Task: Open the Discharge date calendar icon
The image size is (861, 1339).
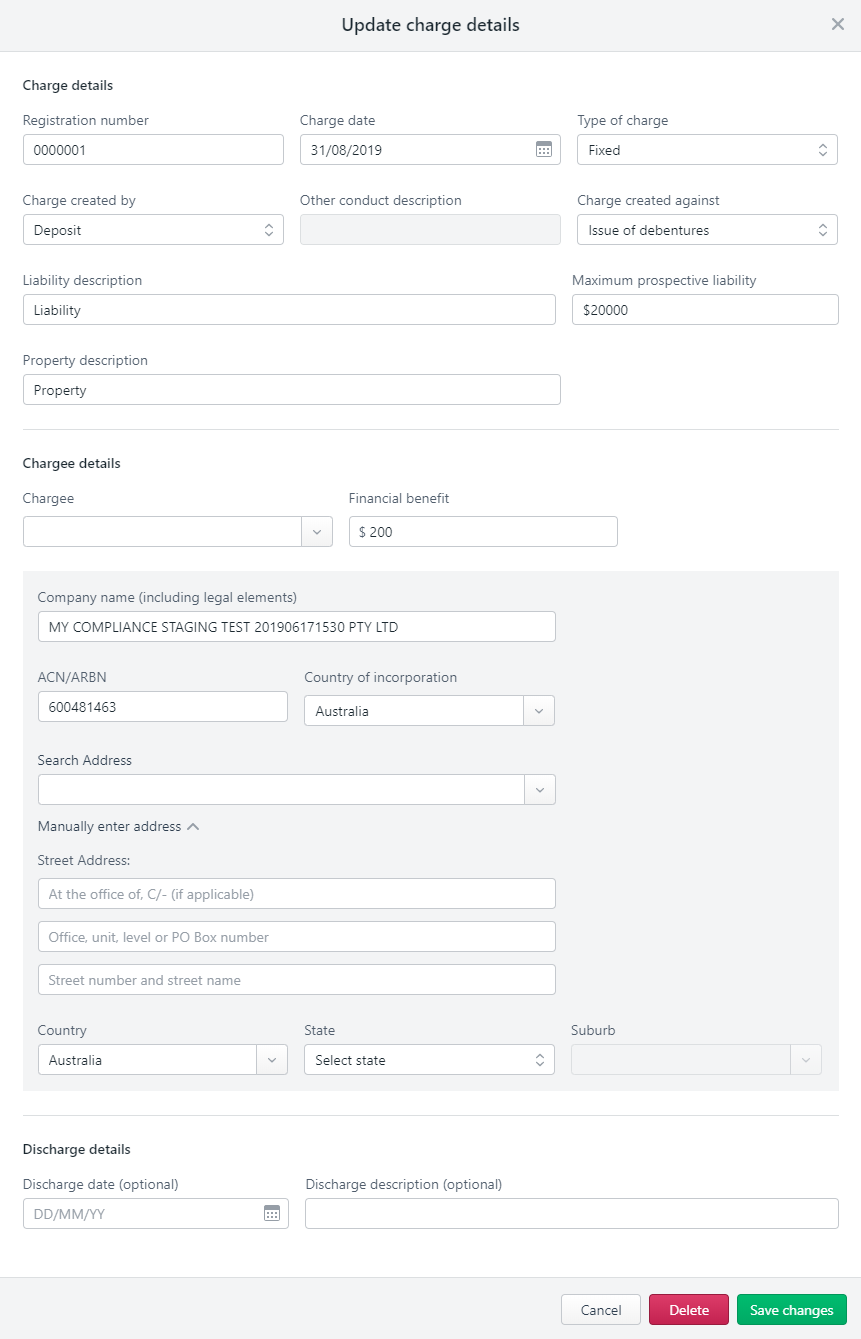Action: pyautogui.click(x=271, y=1213)
